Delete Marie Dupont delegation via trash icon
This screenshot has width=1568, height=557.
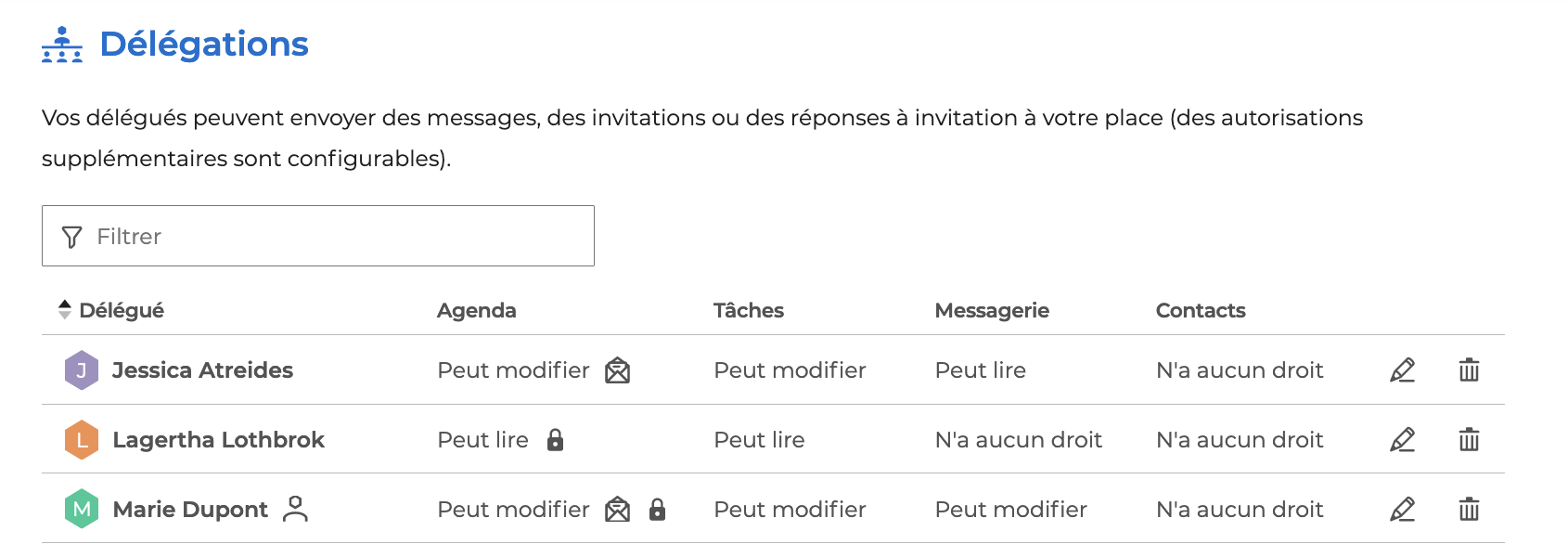click(1469, 510)
